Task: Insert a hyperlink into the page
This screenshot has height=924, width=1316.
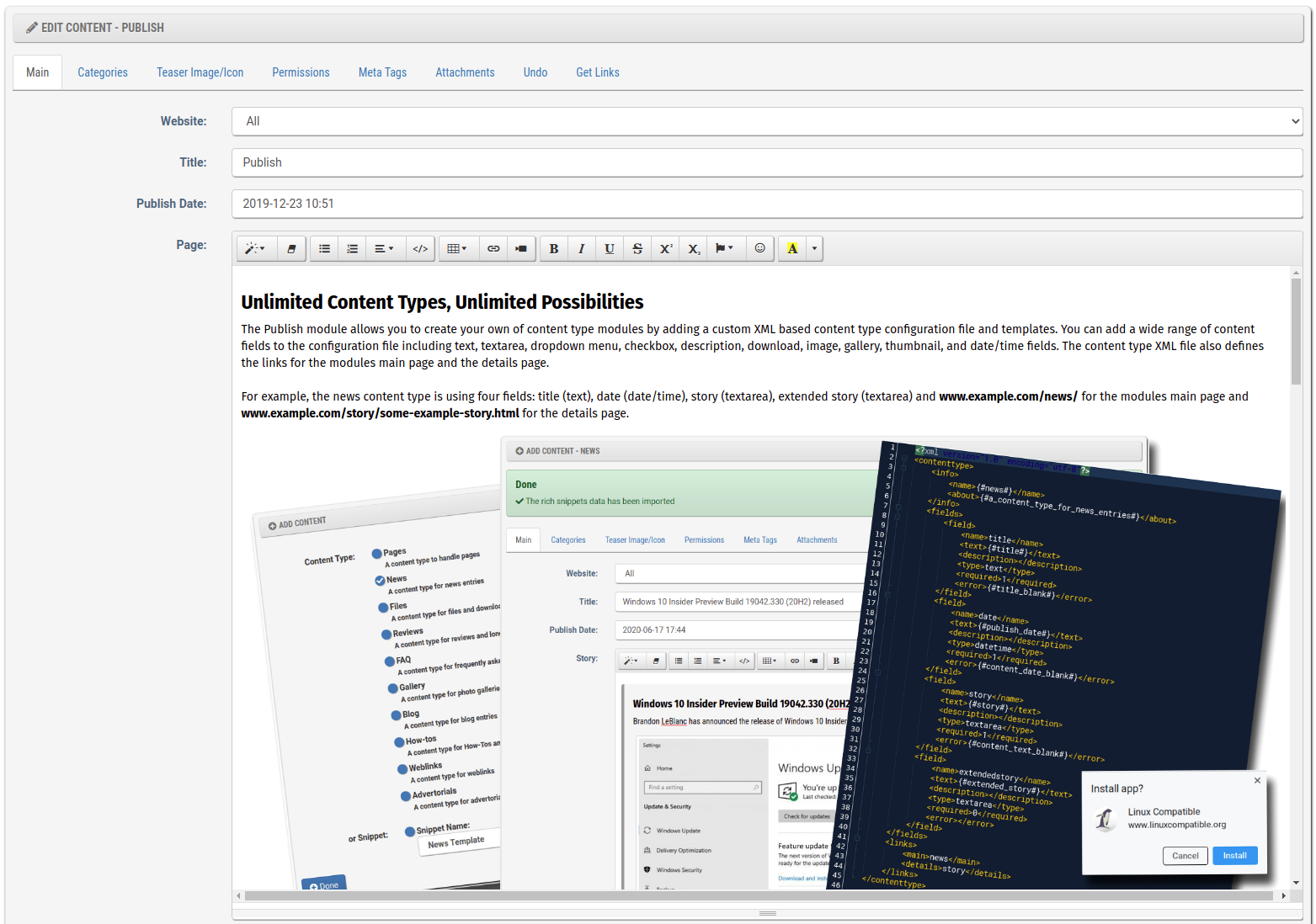Action: [x=493, y=248]
